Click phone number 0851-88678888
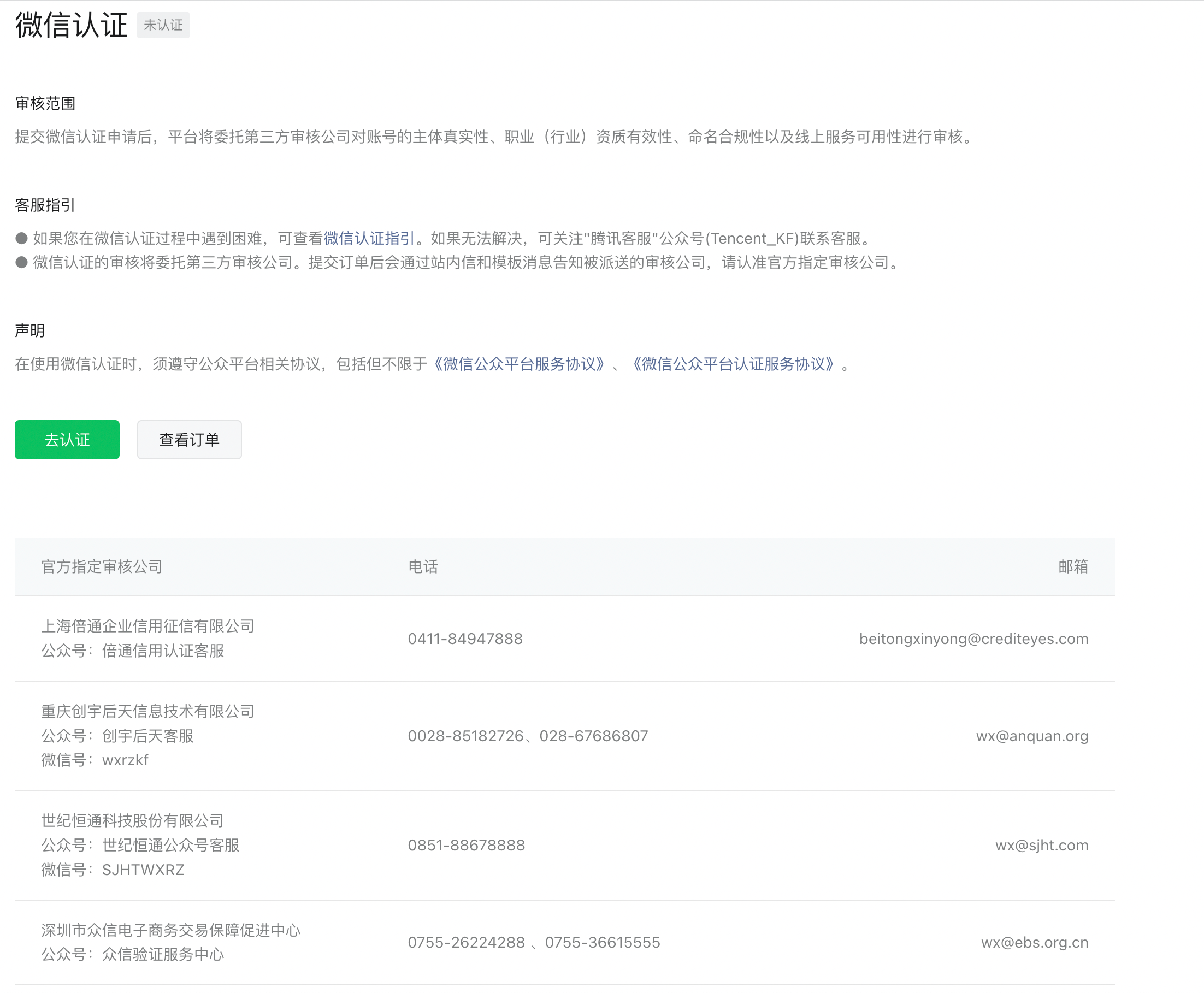Screen dimensions: 1204x993 (466, 845)
